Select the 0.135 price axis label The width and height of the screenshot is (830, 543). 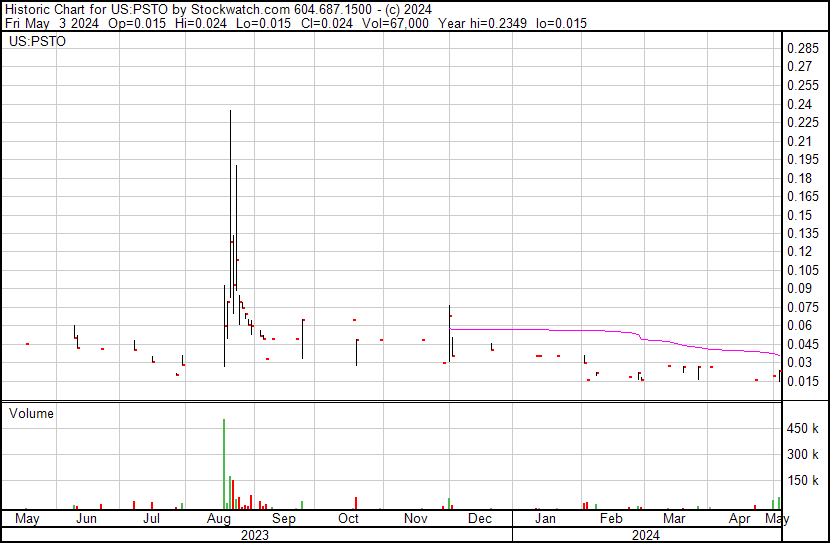tap(802, 233)
